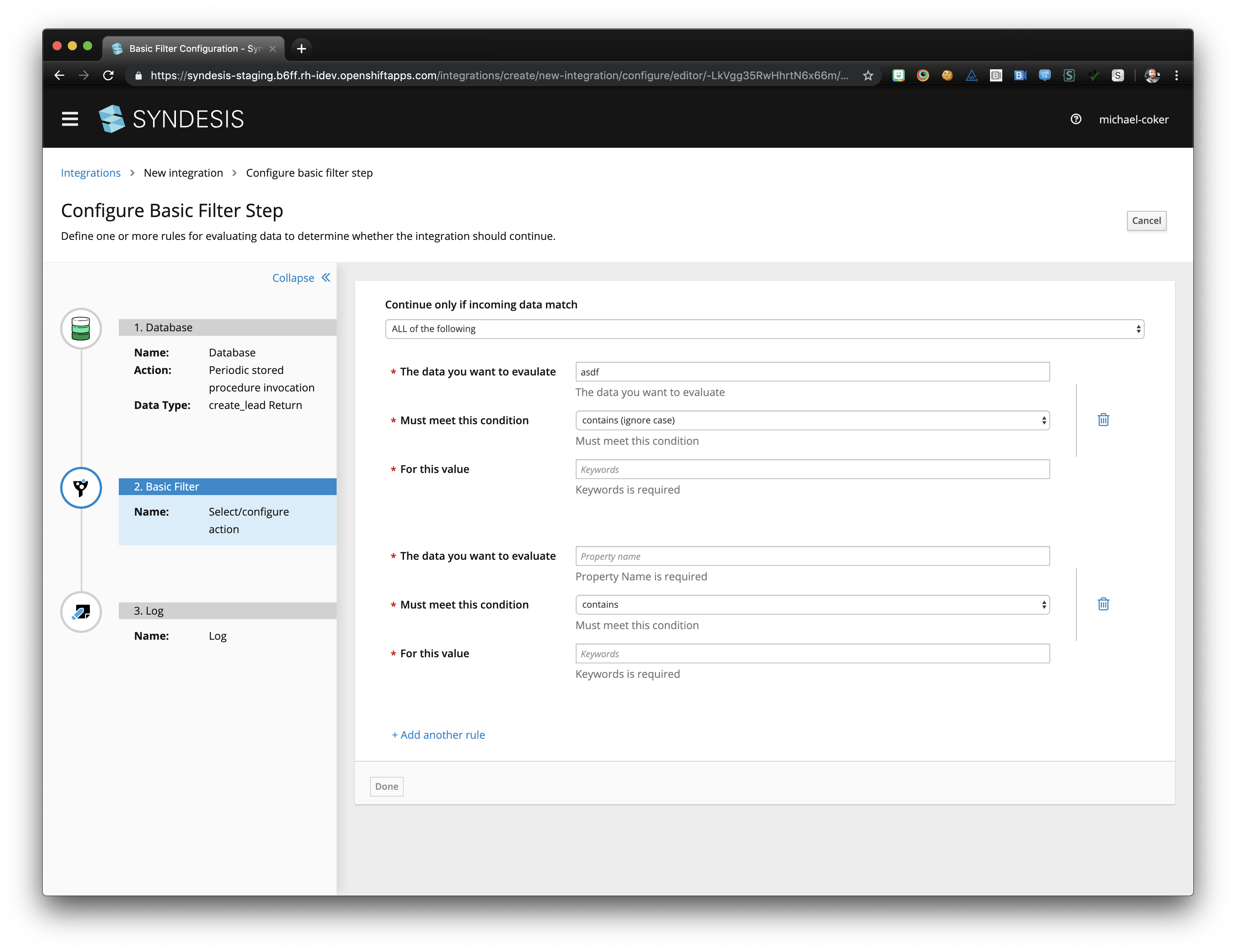The width and height of the screenshot is (1236, 952).
Task: Click the blue triangle extension icon
Action: click(x=971, y=75)
